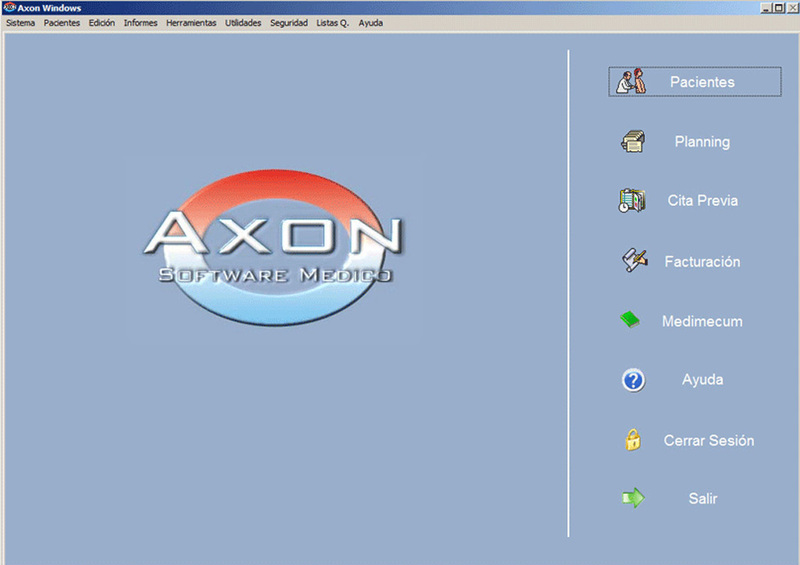Go to Facturación in the side panel
800x565 pixels.
point(702,261)
